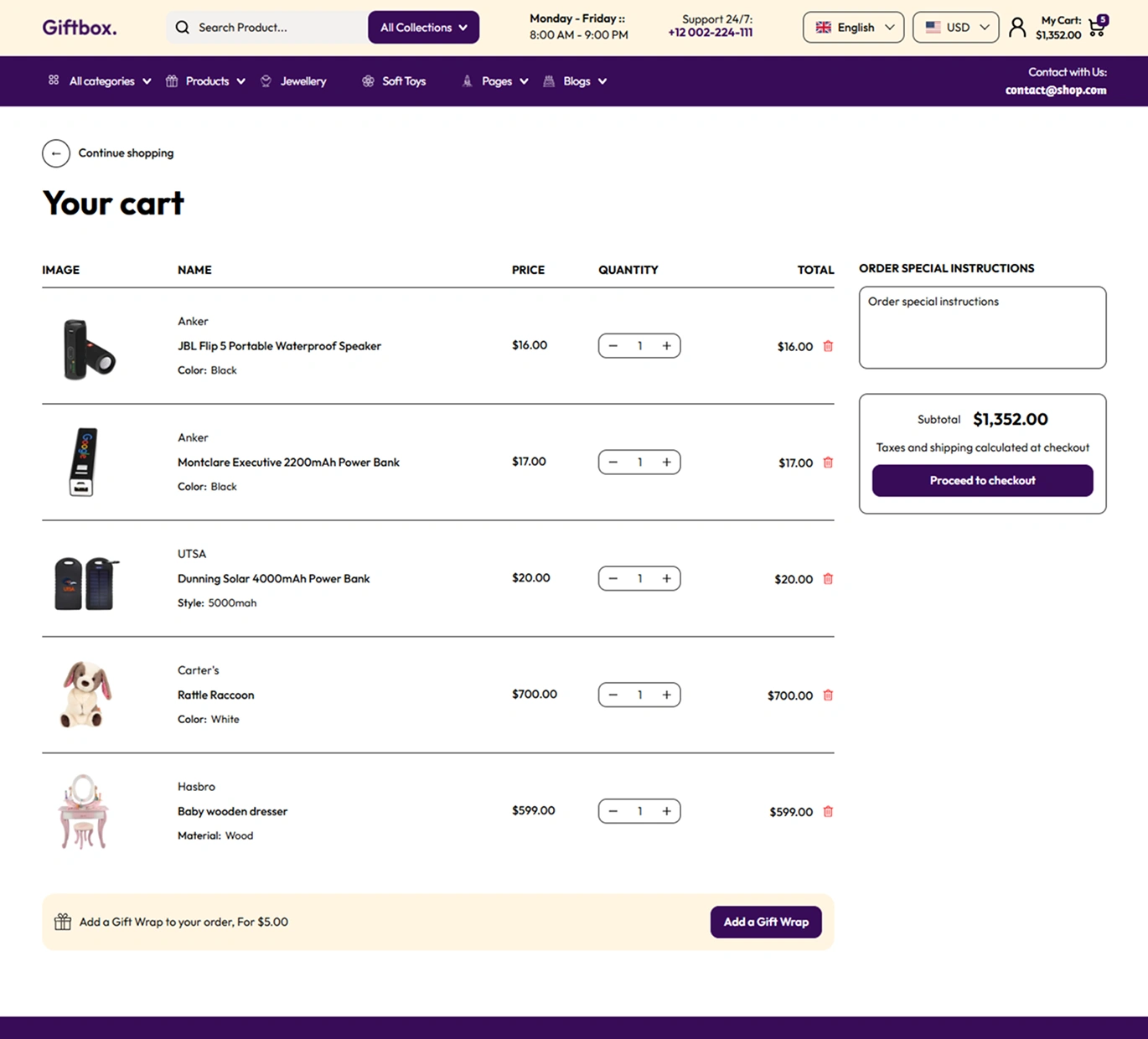
Task: Click the support phone number +12 002-224-111
Action: (710, 34)
